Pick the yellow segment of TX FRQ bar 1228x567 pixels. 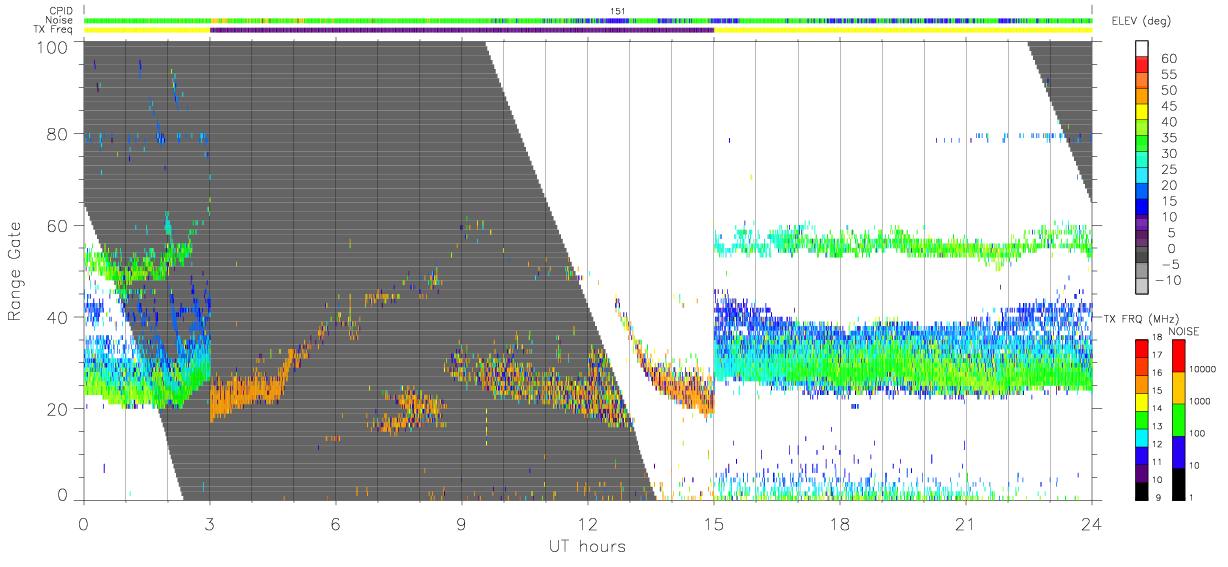point(1141,401)
